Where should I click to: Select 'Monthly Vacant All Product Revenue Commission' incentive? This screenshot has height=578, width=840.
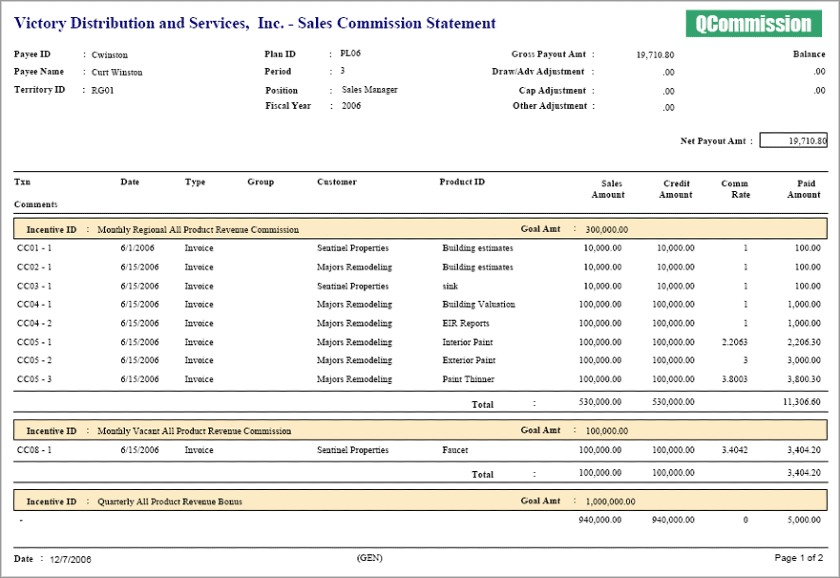[194, 431]
